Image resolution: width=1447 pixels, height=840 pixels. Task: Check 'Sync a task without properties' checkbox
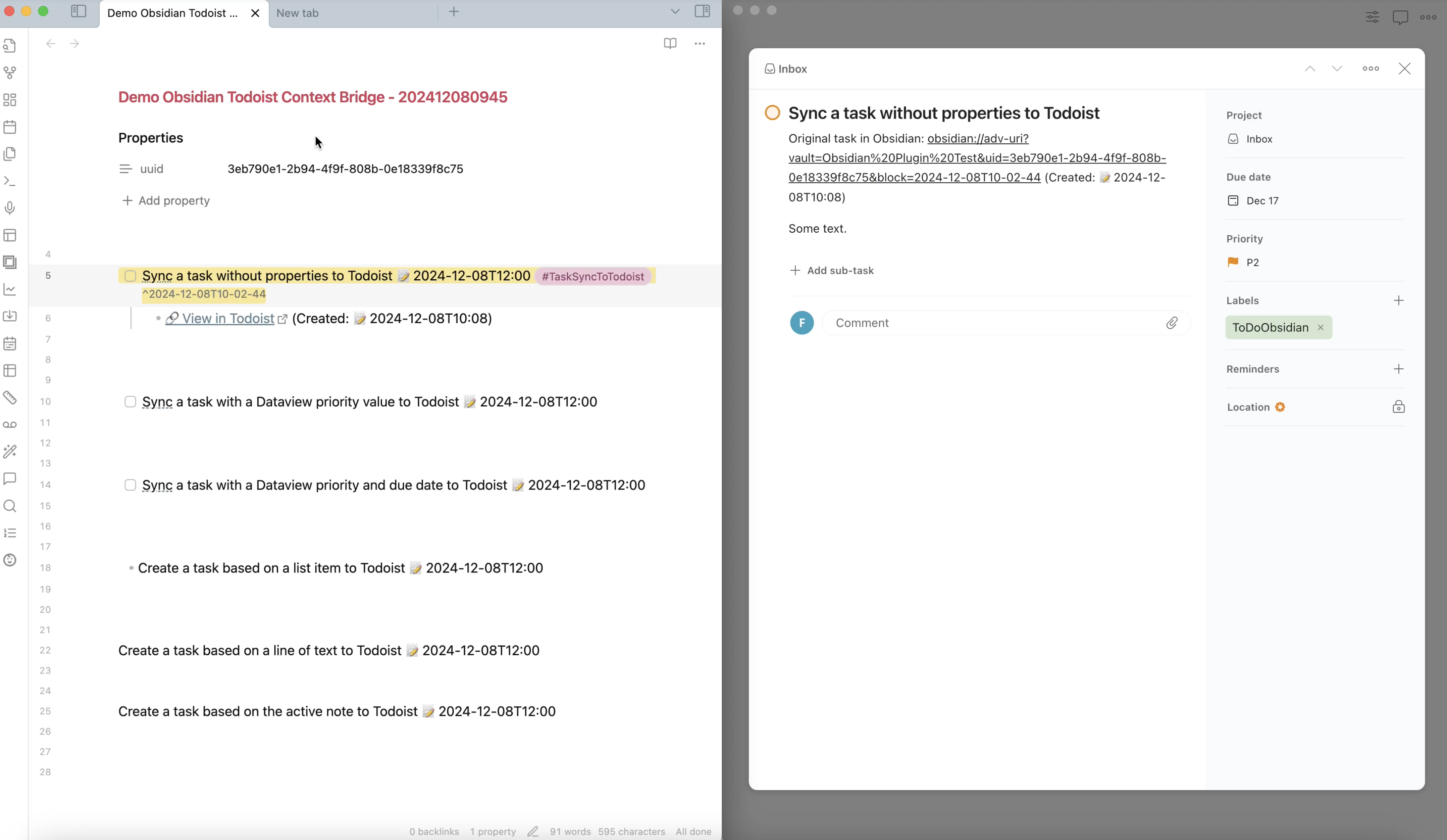click(130, 276)
